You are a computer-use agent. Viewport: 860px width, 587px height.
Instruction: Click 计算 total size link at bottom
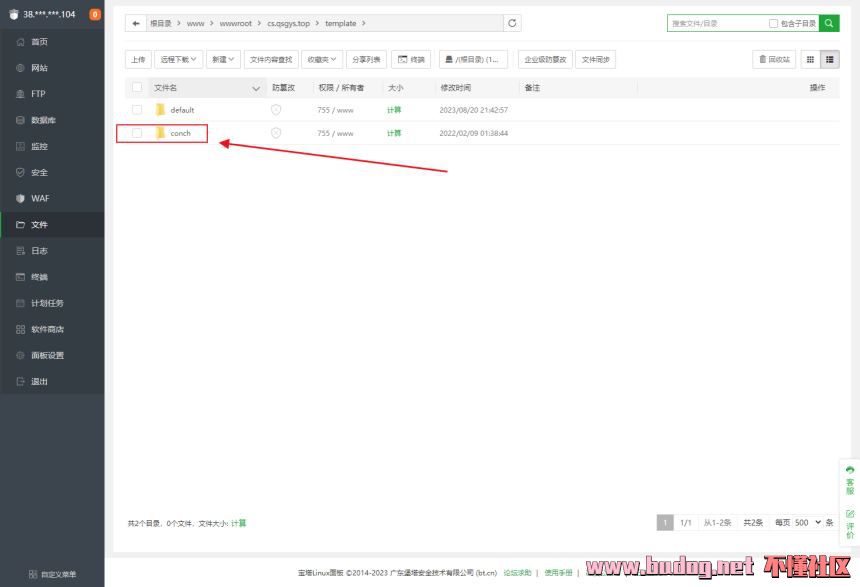tap(239, 523)
